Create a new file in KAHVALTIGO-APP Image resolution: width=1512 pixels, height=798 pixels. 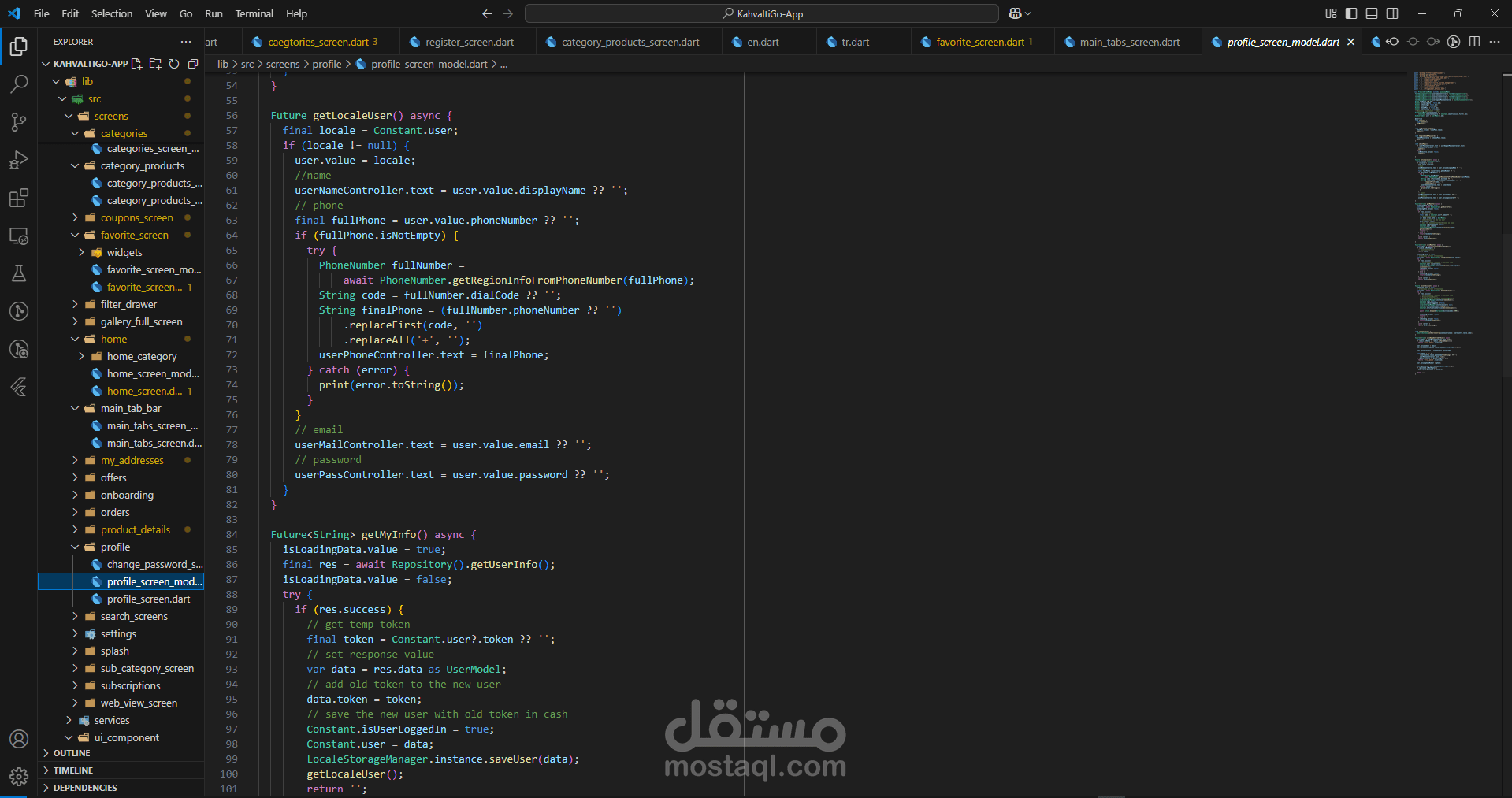click(x=137, y=64)
